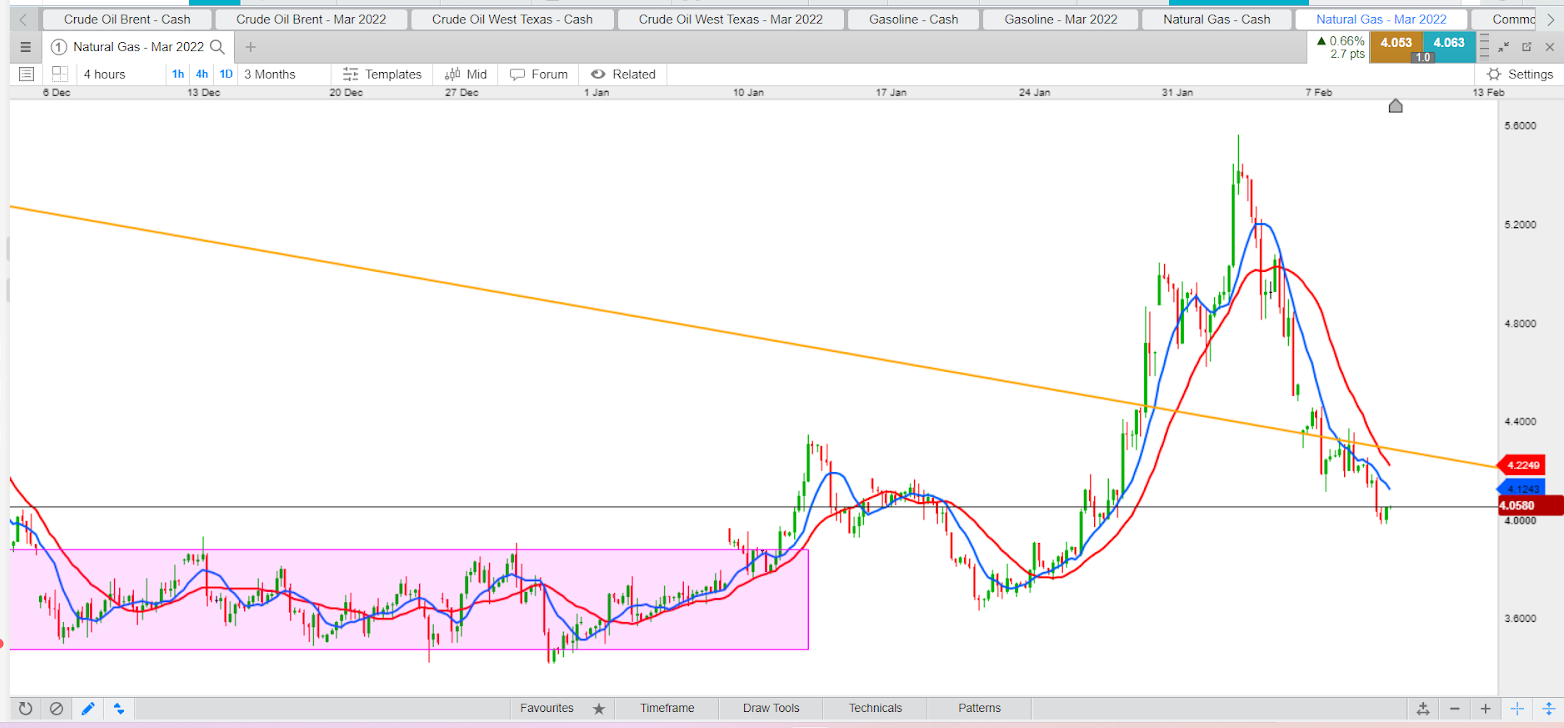Toggle the vertical scale lock icon
The width and height of the screenshot is (1564, 728).
(1548, 708)
